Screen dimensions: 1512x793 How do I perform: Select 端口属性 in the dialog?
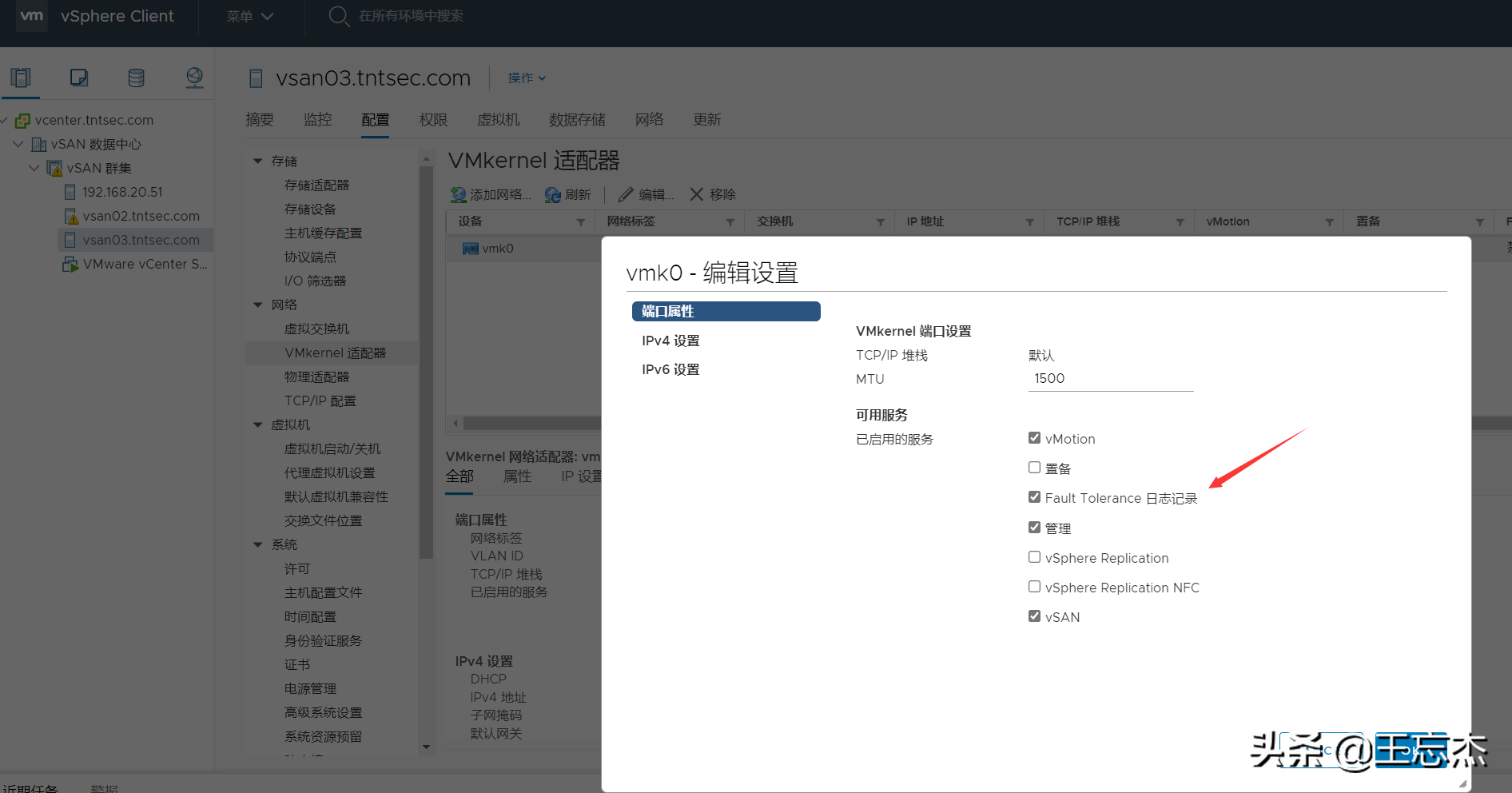click(726, 311)
